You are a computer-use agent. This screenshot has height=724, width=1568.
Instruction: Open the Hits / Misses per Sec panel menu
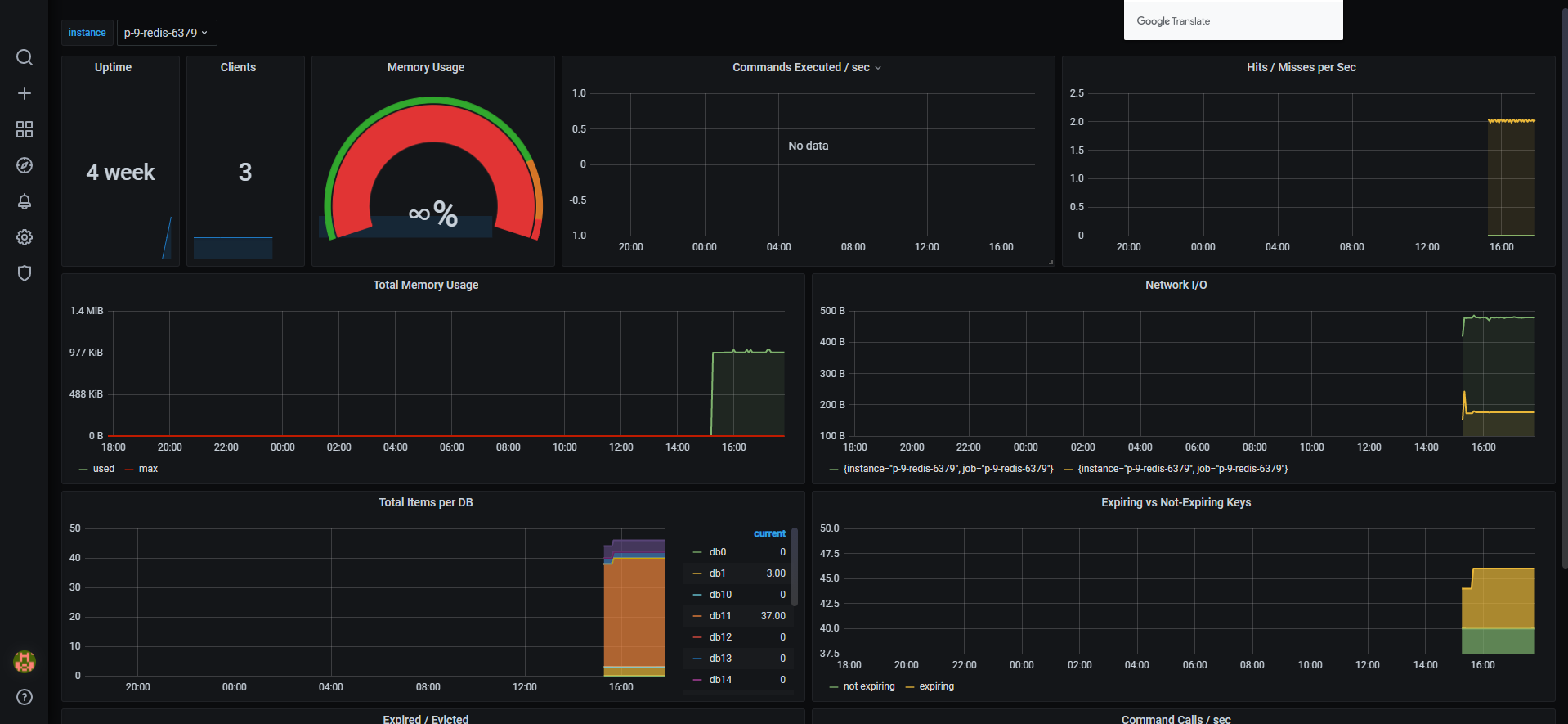pos(1301,67)
